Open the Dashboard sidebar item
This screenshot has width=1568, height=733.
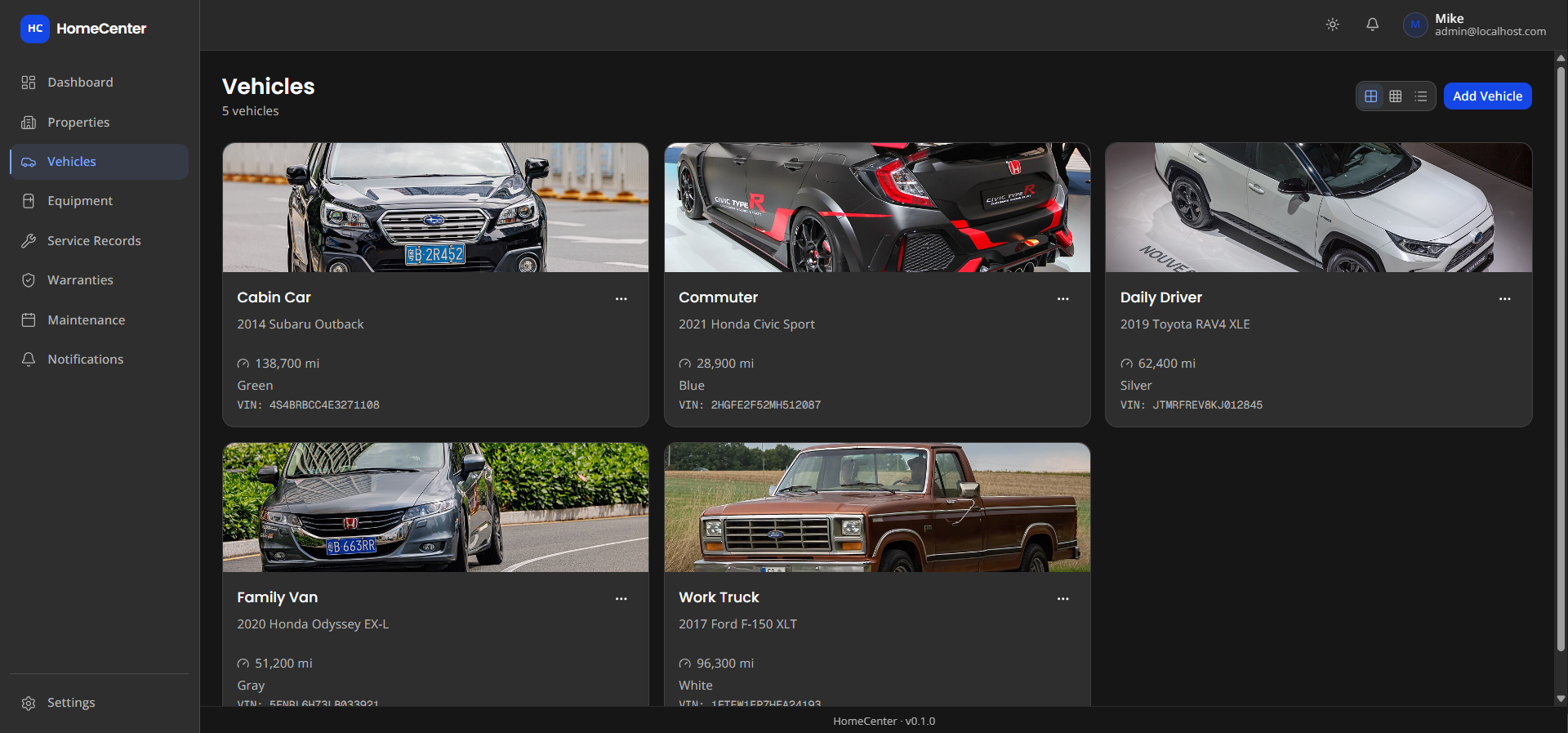point(99,83)
